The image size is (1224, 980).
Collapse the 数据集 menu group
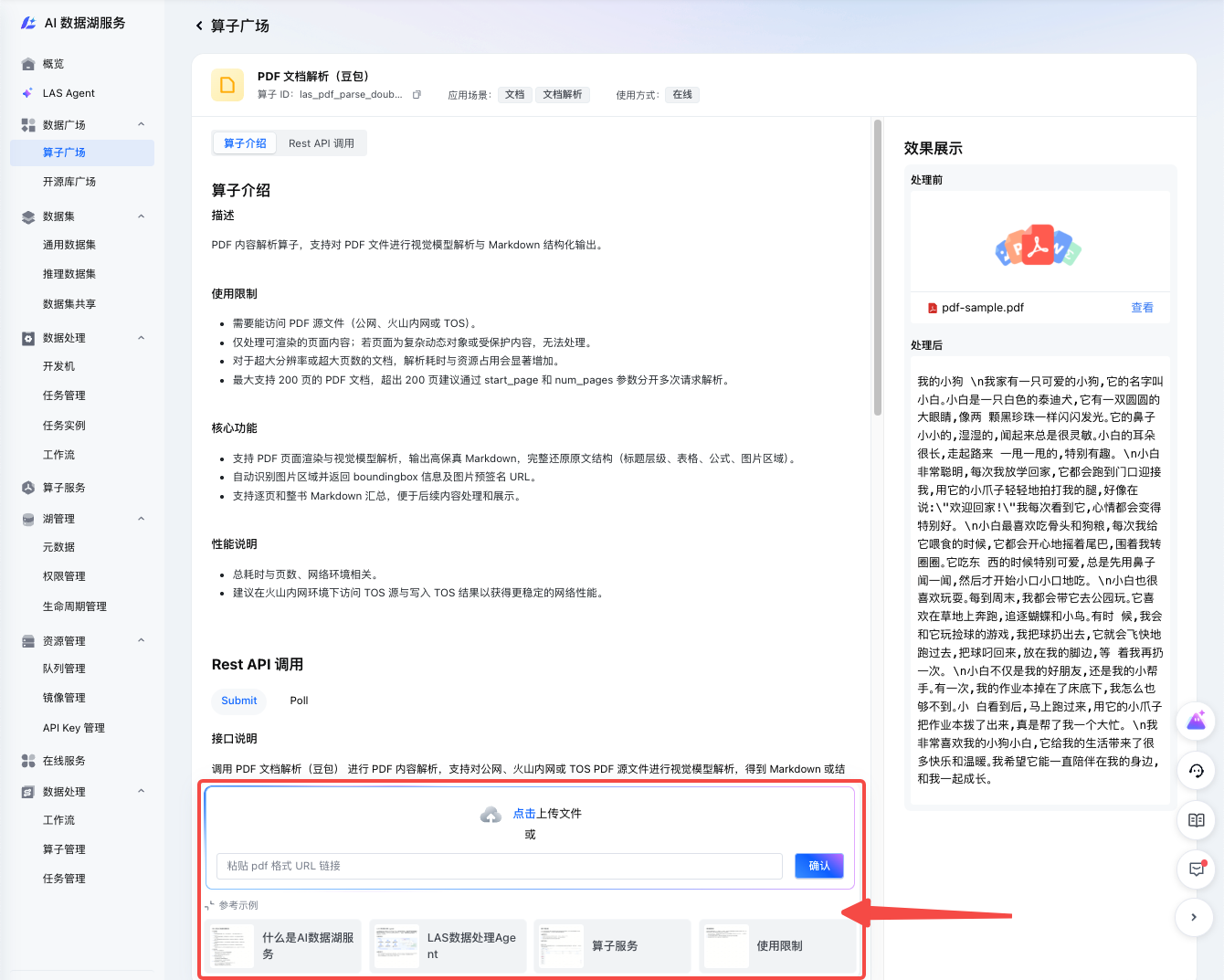pyautogui.click(x=142, y=216)
